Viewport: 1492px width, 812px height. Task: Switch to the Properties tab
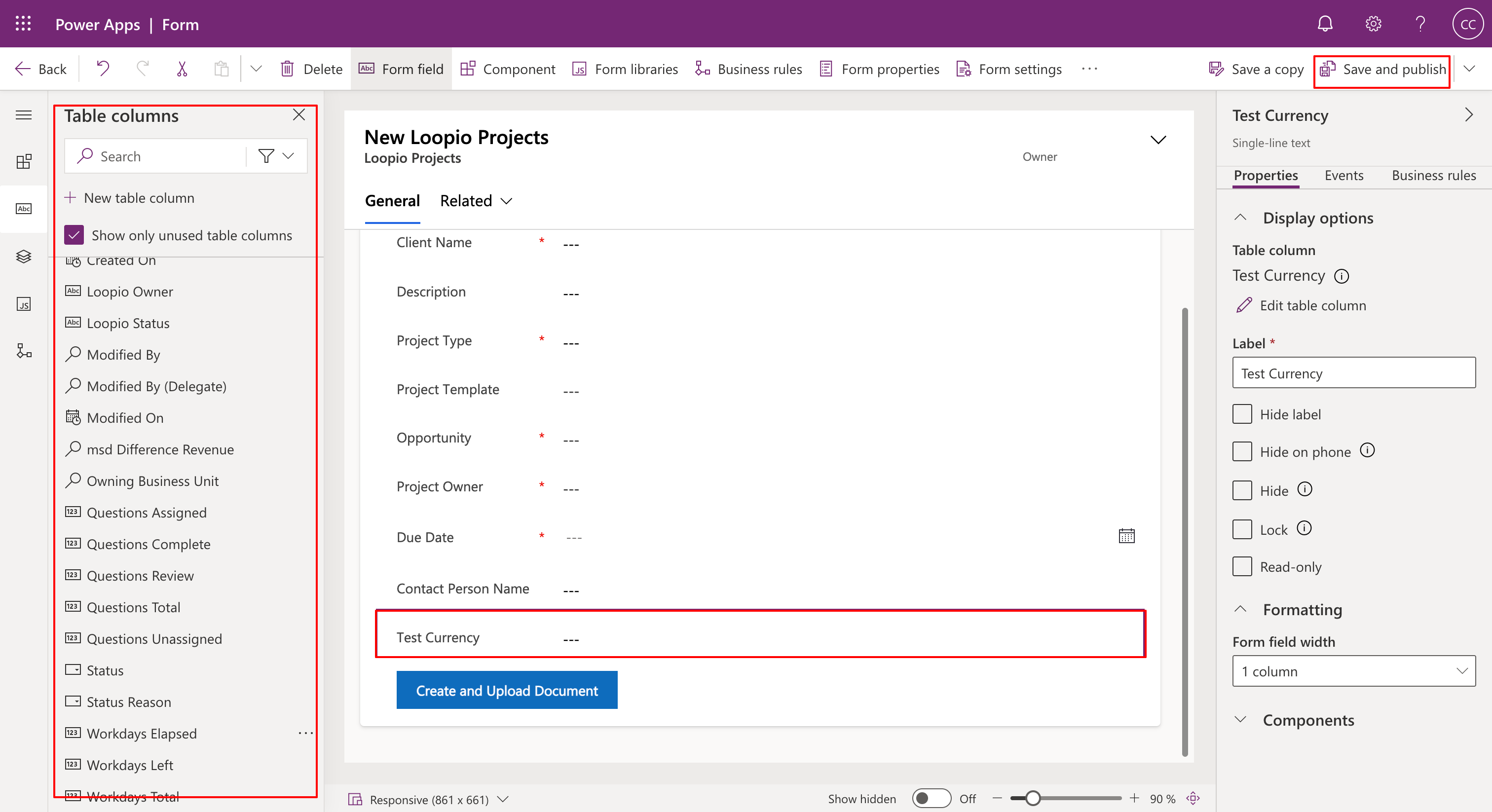pyautogui.click(x=1266, y=176)
